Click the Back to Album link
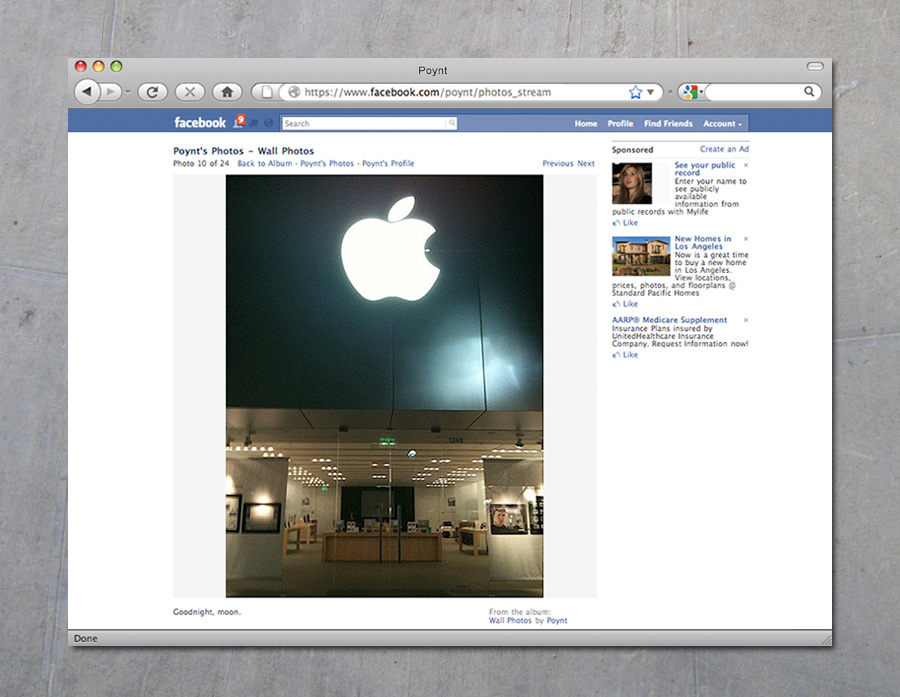 (x=265, y=164)
